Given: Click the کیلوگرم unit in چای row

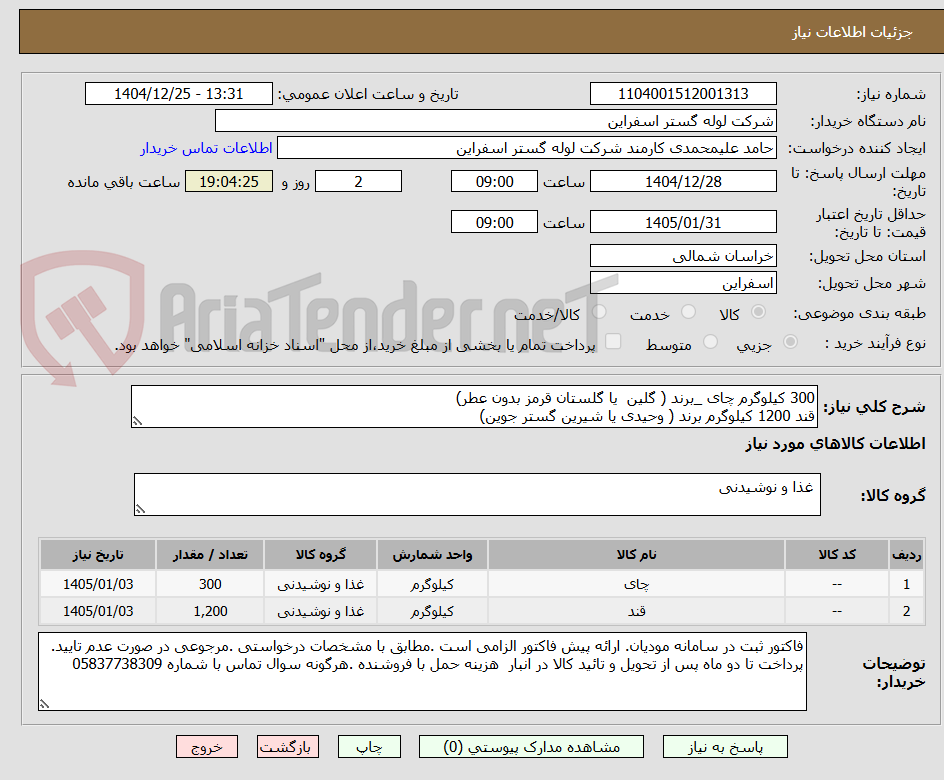Looking at the screenshot, I should click(432, 584).
